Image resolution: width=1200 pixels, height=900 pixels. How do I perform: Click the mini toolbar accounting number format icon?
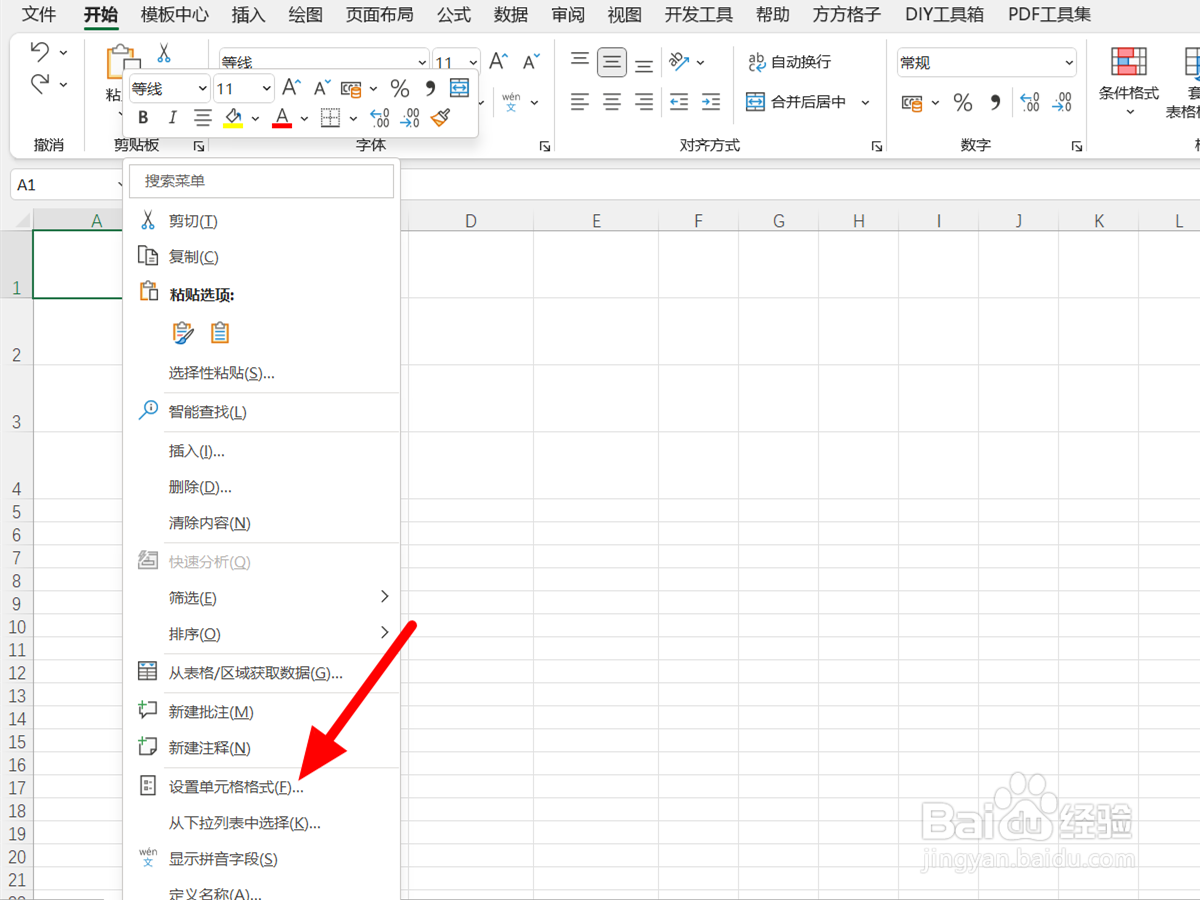click(x=352, y=89)
